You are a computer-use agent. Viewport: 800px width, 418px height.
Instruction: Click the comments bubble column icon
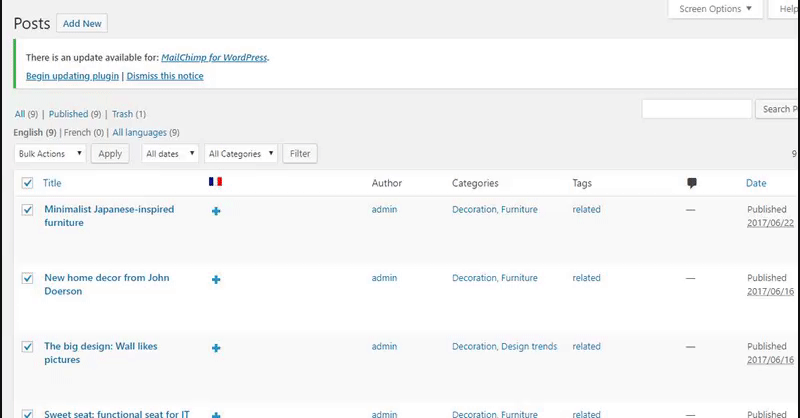pyautogui.click(x=692, y=183)
